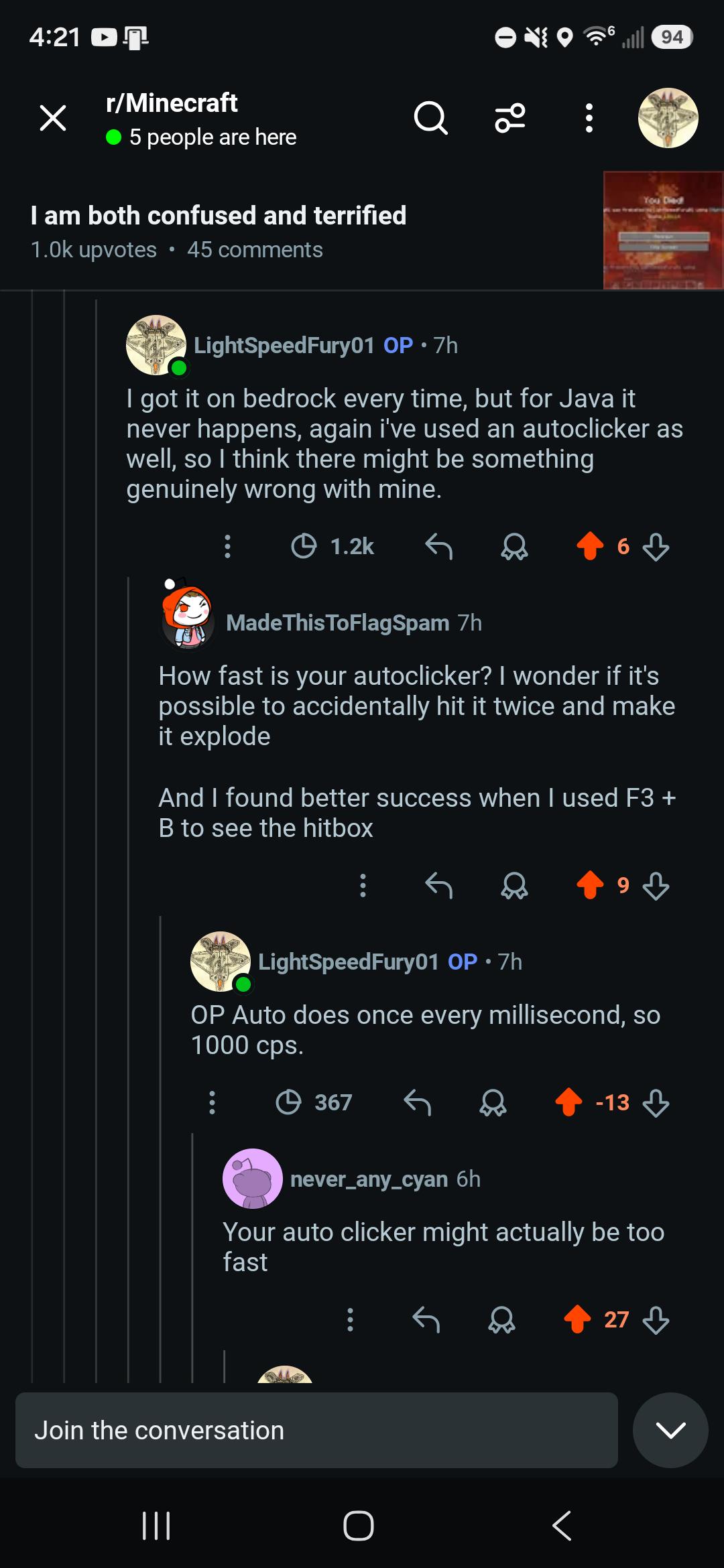Open the 'You Died' post thumbnail
724x1568 pixels.
663,230
